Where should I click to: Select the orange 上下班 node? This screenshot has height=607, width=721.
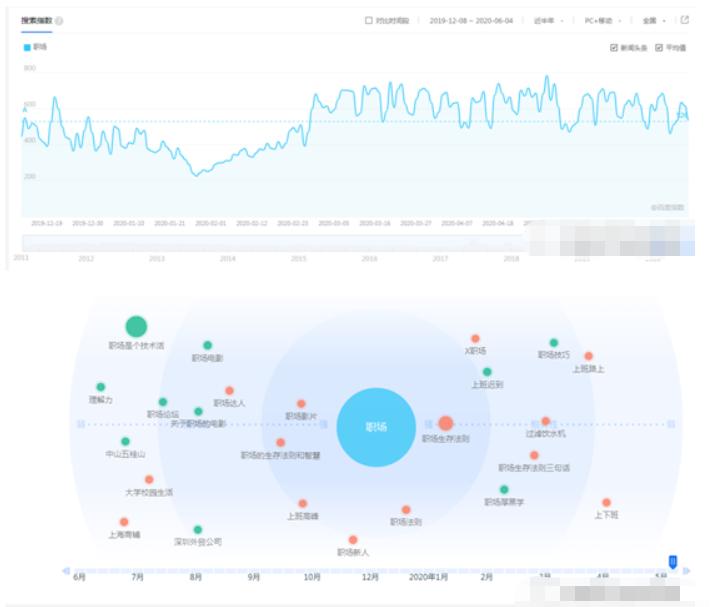point(607,502)
